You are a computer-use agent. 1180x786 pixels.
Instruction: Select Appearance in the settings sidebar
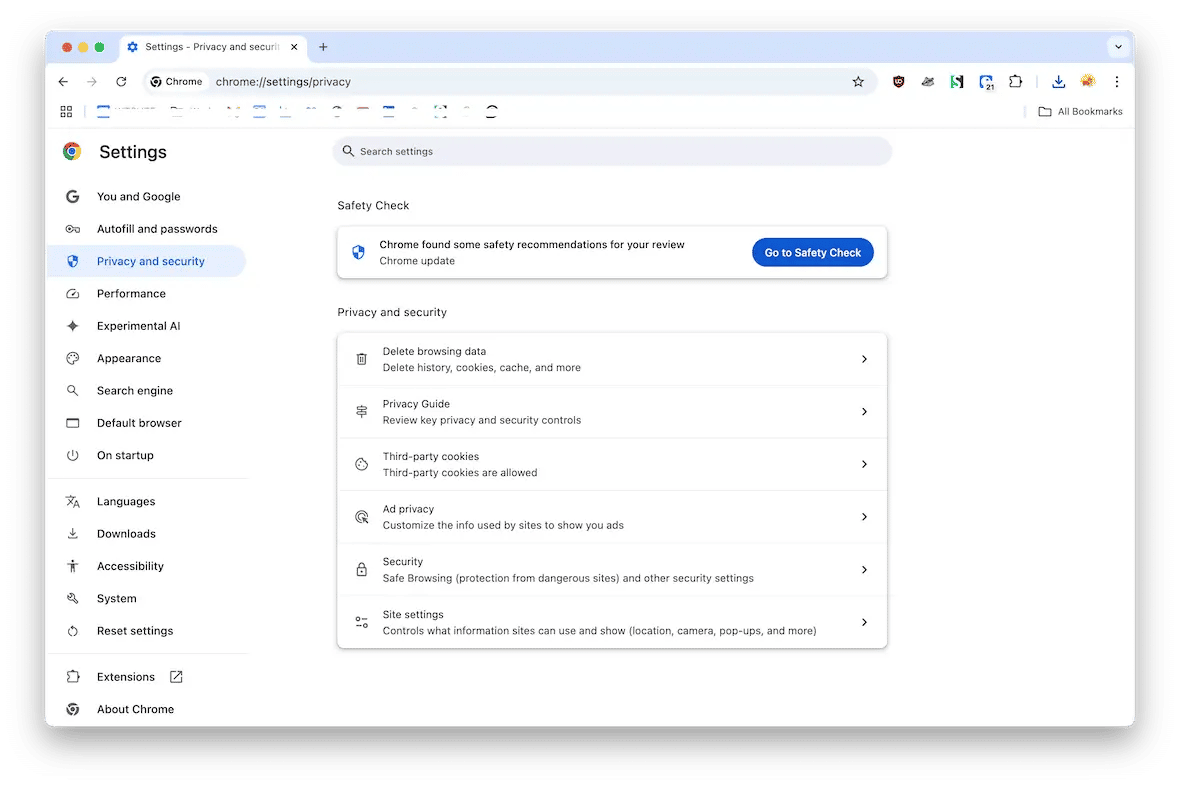[129, 358]
